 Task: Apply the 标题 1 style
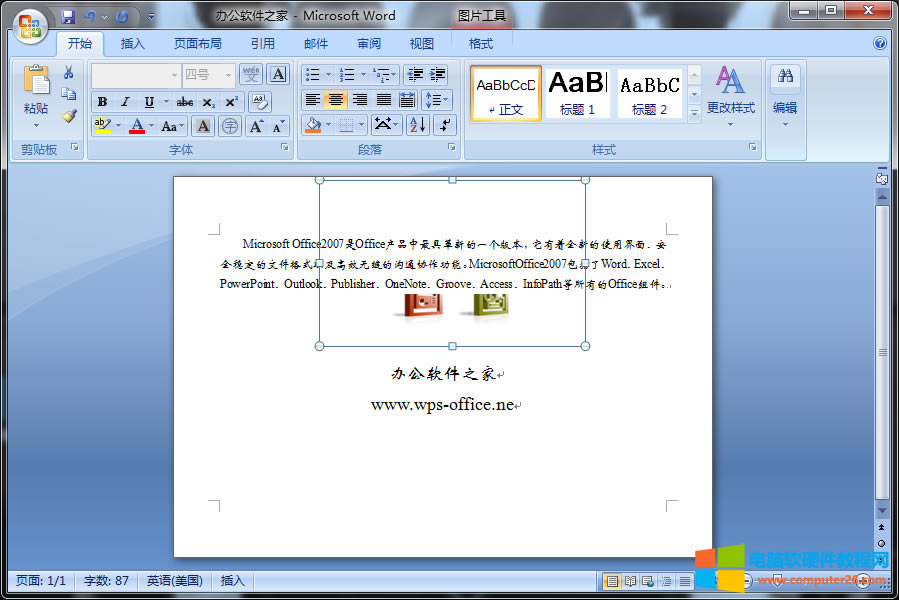pyautogui.click(x=577, y=93)
